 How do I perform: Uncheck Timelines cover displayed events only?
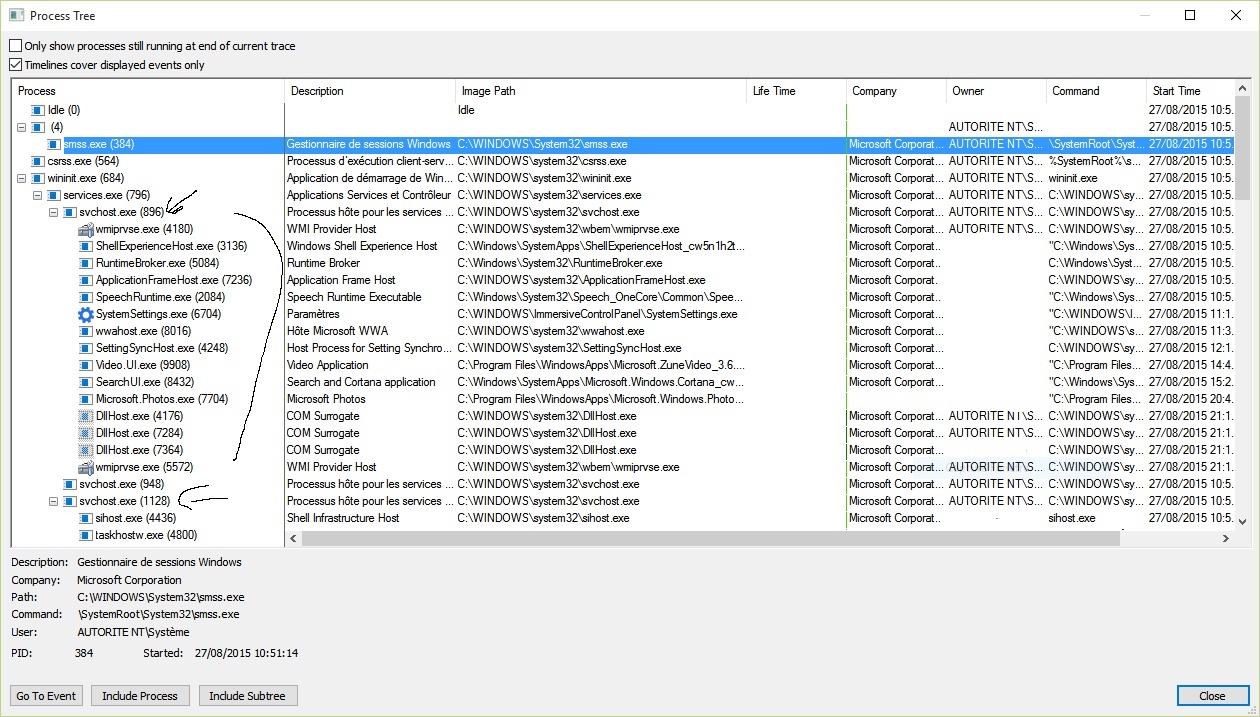pyautogui.click(x=15, y=65)
